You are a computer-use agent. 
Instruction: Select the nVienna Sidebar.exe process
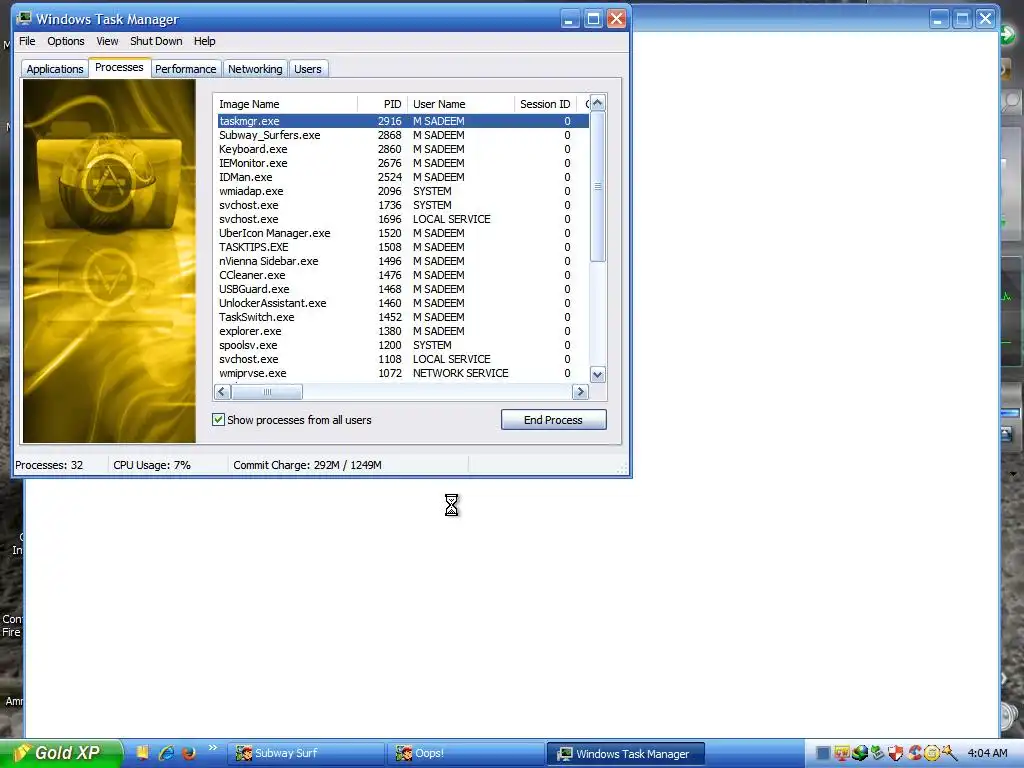[x=403, y=261]
